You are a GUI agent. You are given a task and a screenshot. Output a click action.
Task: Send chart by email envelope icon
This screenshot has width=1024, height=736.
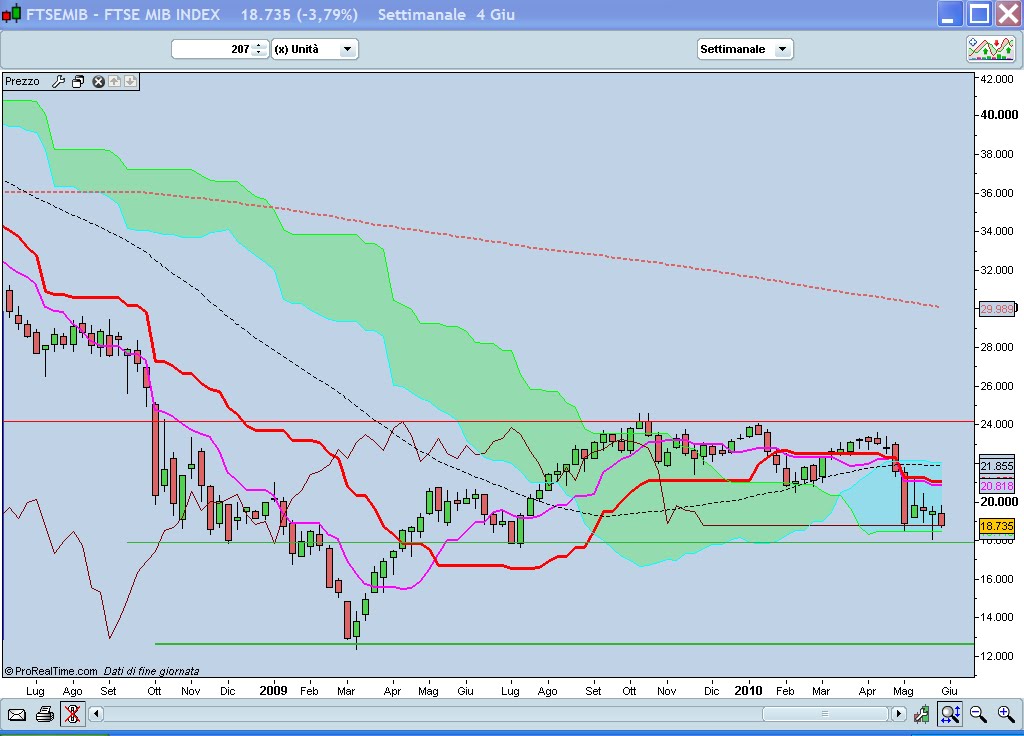(x=17, y=714)
